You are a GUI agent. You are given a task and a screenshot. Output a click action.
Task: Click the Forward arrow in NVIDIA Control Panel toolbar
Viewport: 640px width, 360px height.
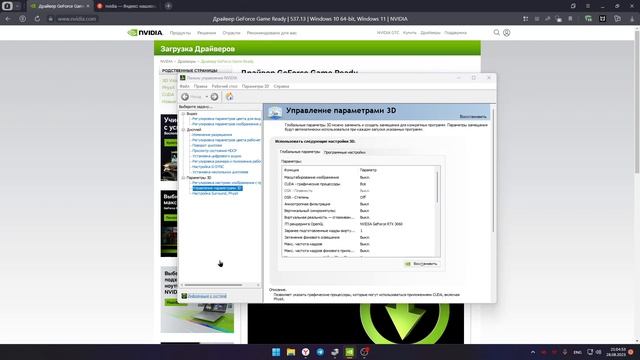[214, 97]
